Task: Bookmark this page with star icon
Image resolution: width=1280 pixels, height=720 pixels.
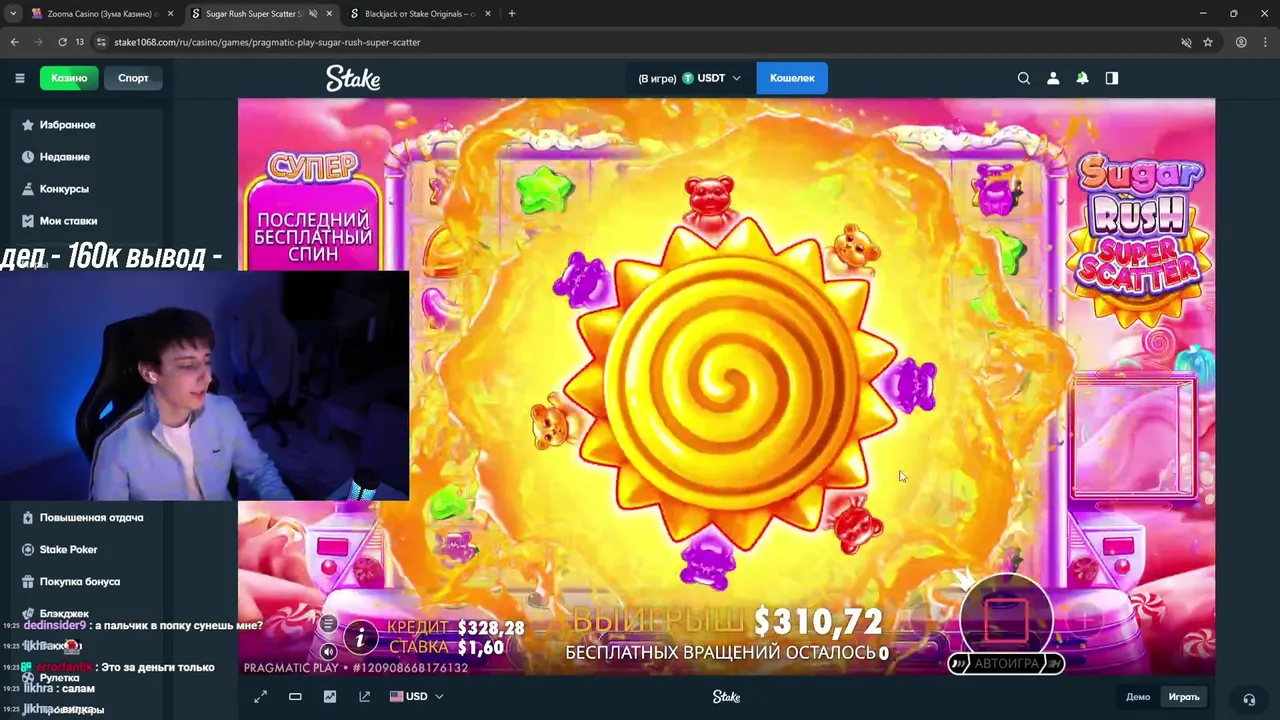Action: (x=1208, y=42)
